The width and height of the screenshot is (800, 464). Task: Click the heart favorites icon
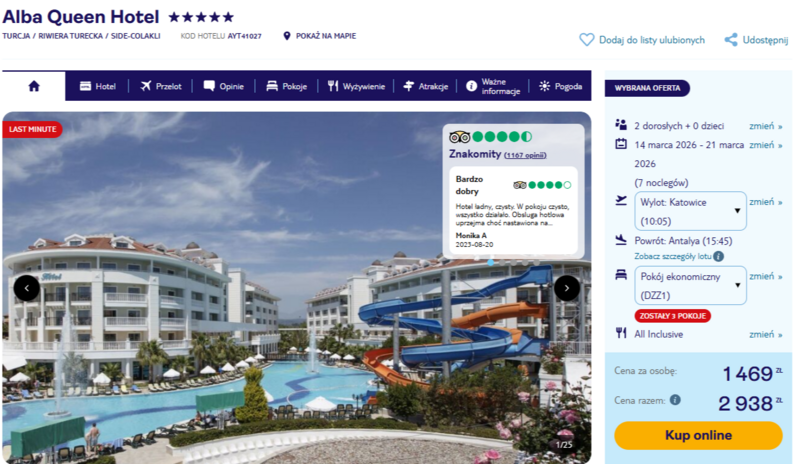[586, 40]
